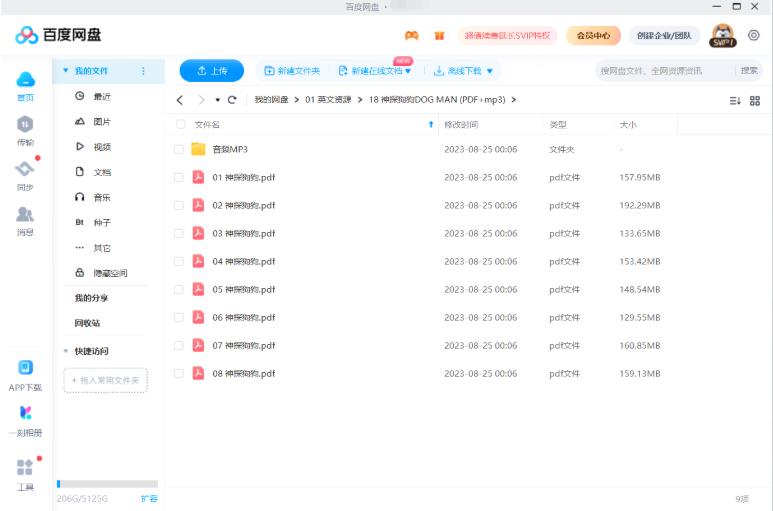Go to 01 英文资源 in breadcrumb
Image resolution: width=773 pixels, height=511 pixels.
point(328,100)
